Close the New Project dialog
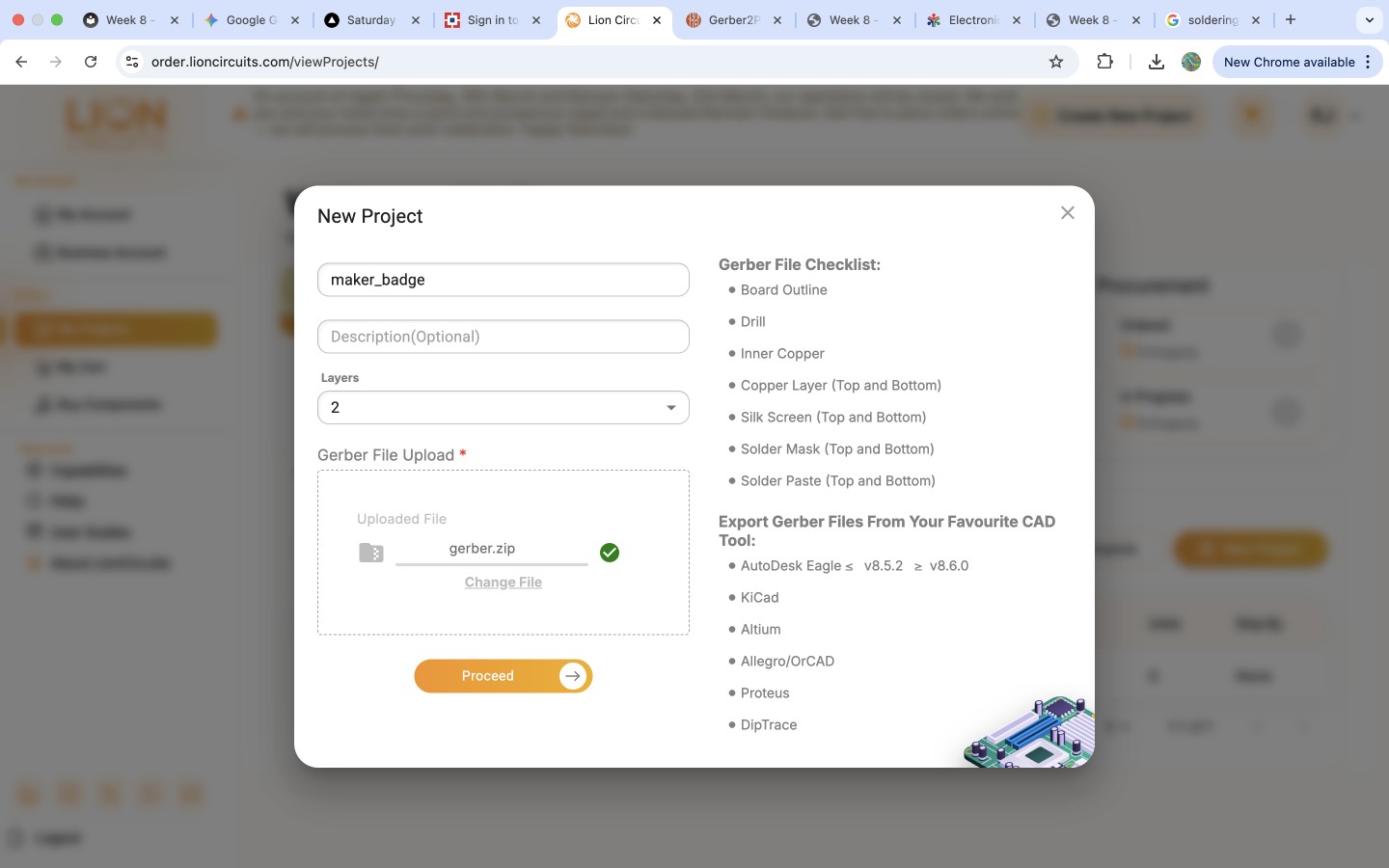Image resolution: width=1389 pixels, height=868 pixels. 1067,213
